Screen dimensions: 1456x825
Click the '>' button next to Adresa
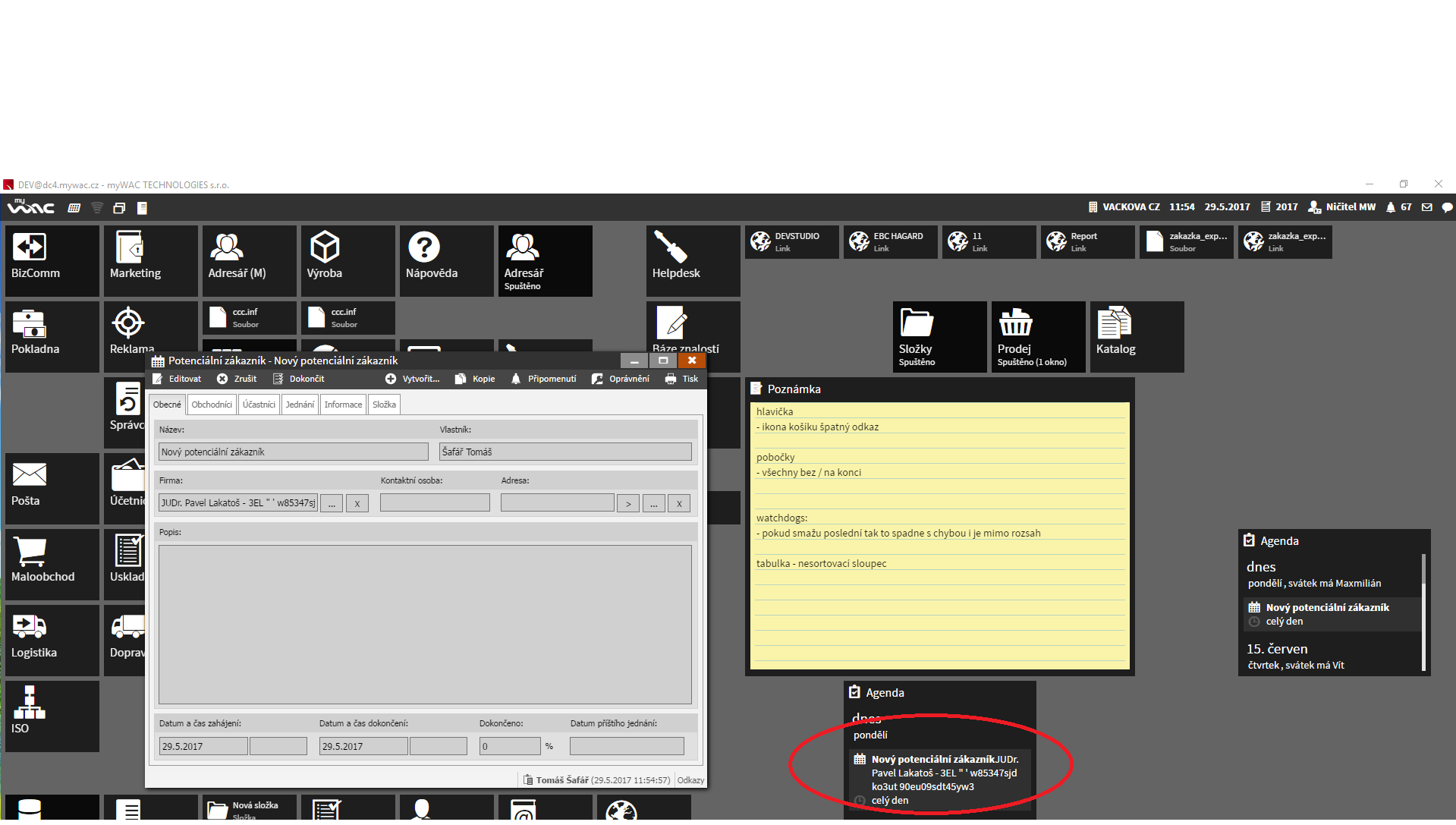[x=627, y=503]
